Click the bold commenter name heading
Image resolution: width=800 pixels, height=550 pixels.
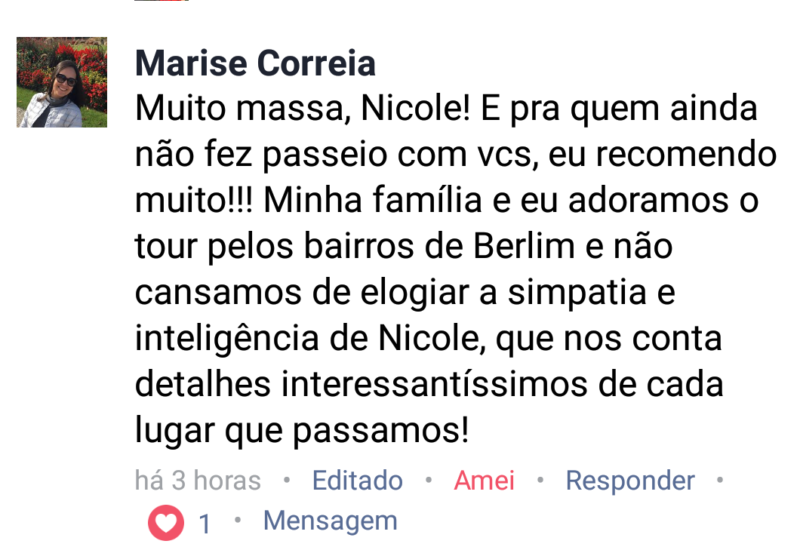[x=255, y=63]
